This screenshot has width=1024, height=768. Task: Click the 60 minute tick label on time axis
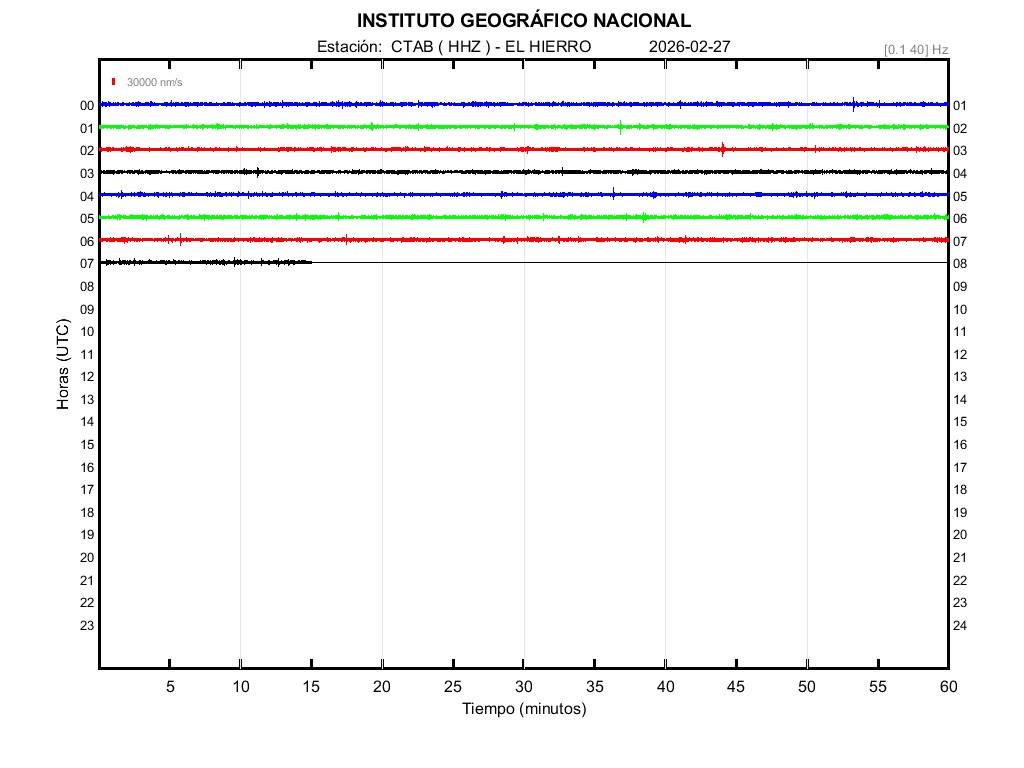click(947, 686)
